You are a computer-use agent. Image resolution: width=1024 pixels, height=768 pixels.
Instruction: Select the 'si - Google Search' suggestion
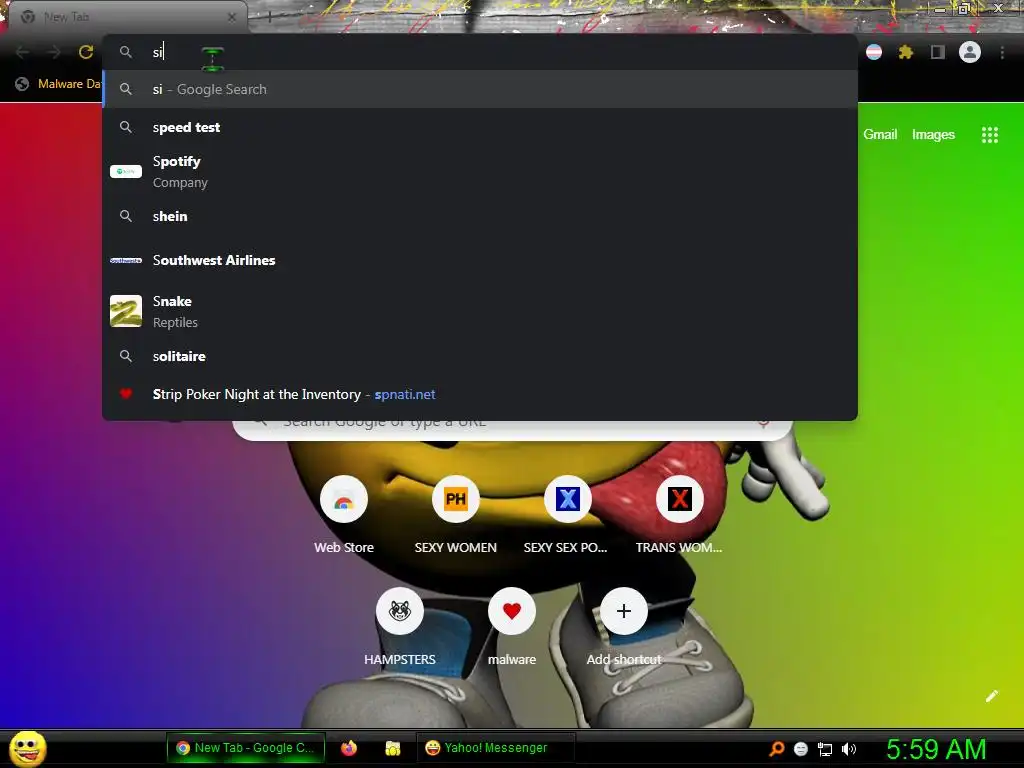[x=480, y=89]
